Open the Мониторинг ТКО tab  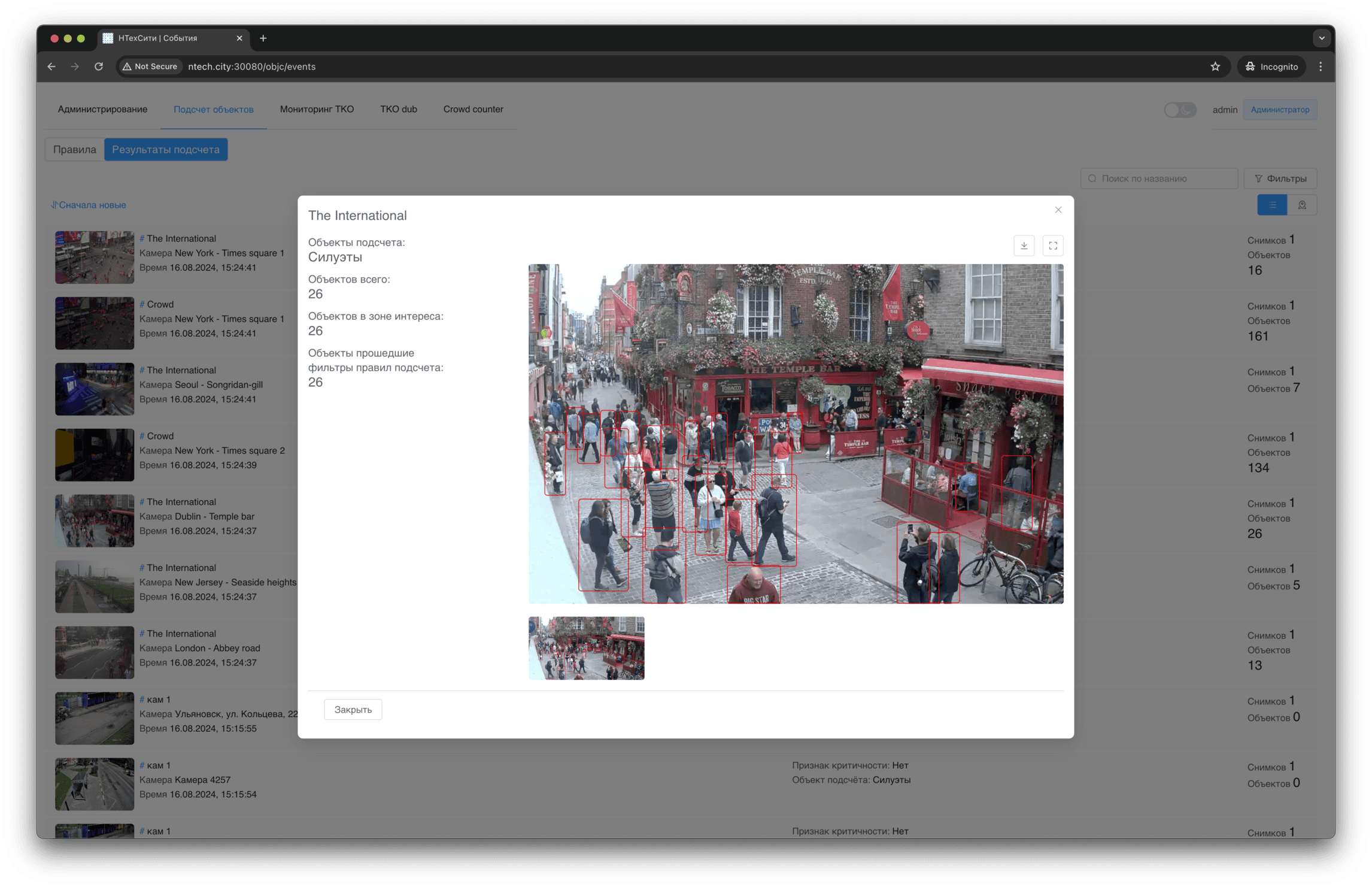tap(317, 109)
